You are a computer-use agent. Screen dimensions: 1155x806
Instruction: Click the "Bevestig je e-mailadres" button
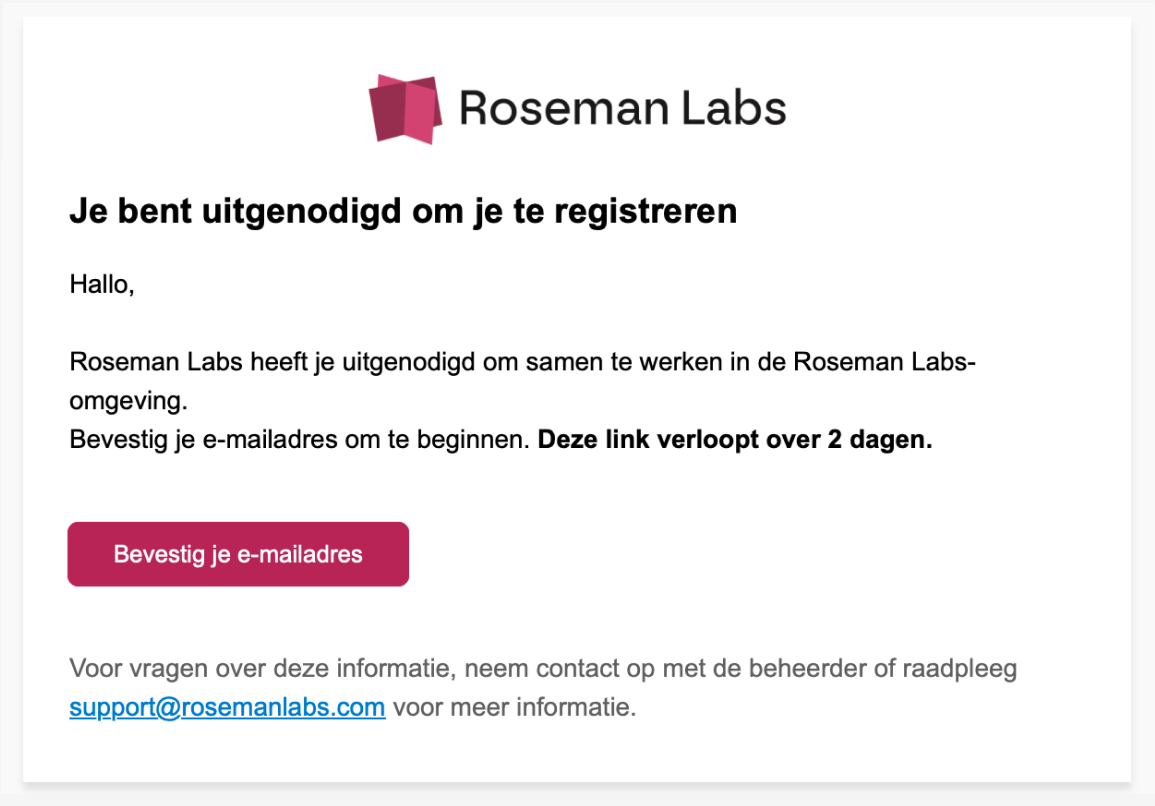(238, 554)
